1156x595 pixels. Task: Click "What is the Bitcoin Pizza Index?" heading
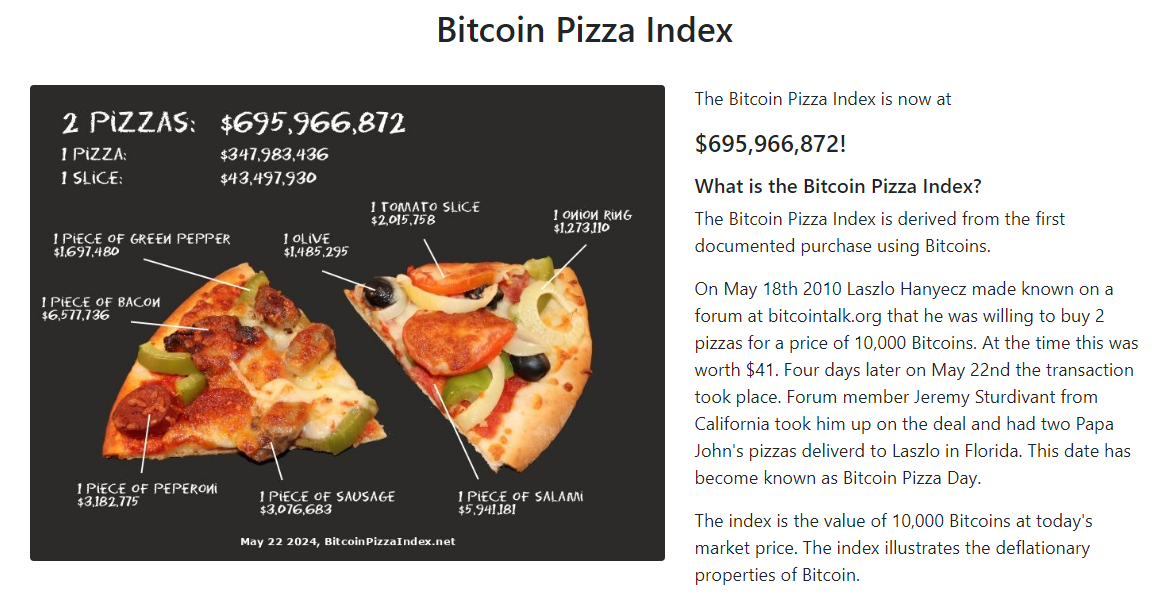click(x=838, y=186)
